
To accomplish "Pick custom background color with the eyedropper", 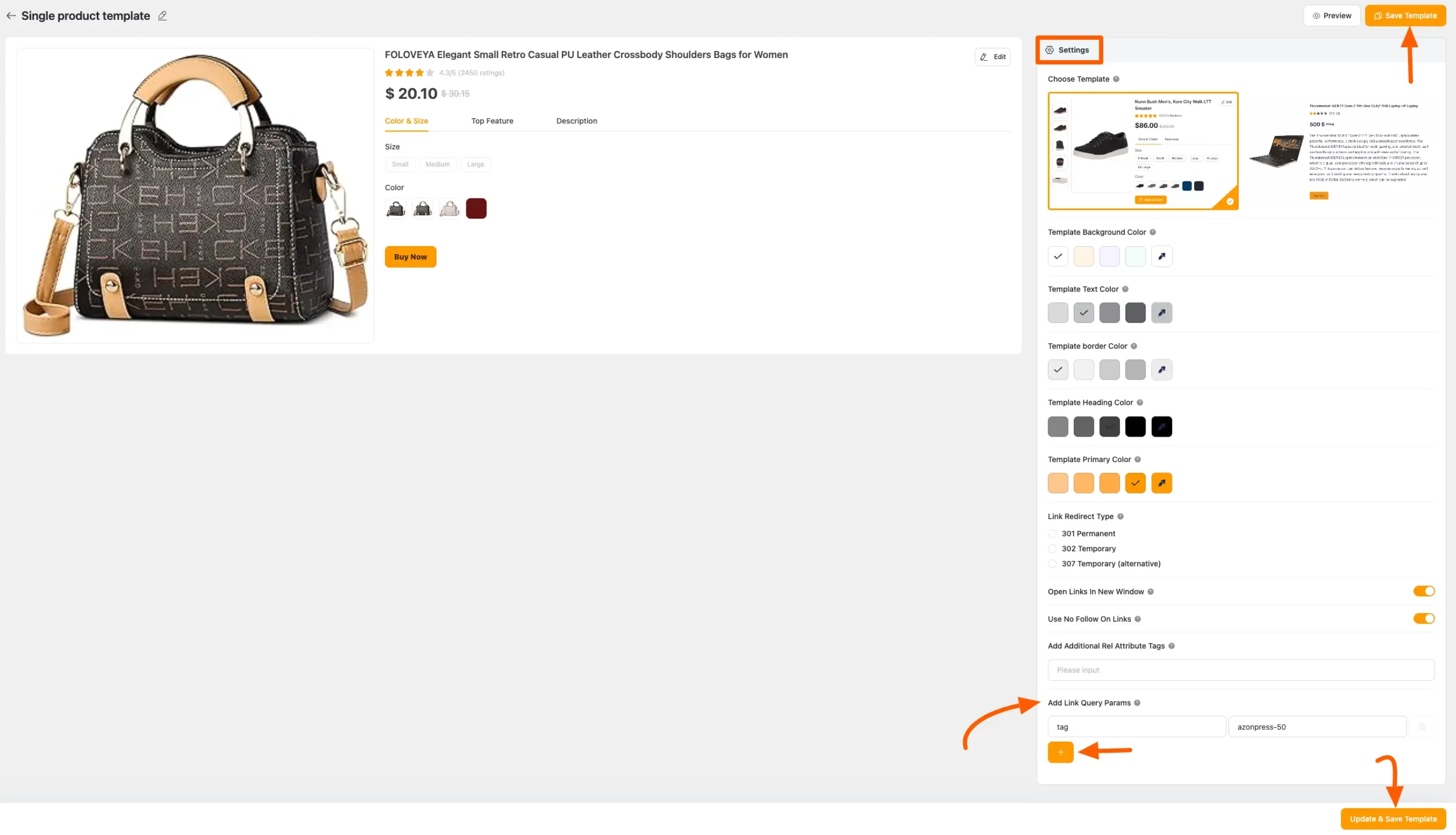I will point(1162,256).
